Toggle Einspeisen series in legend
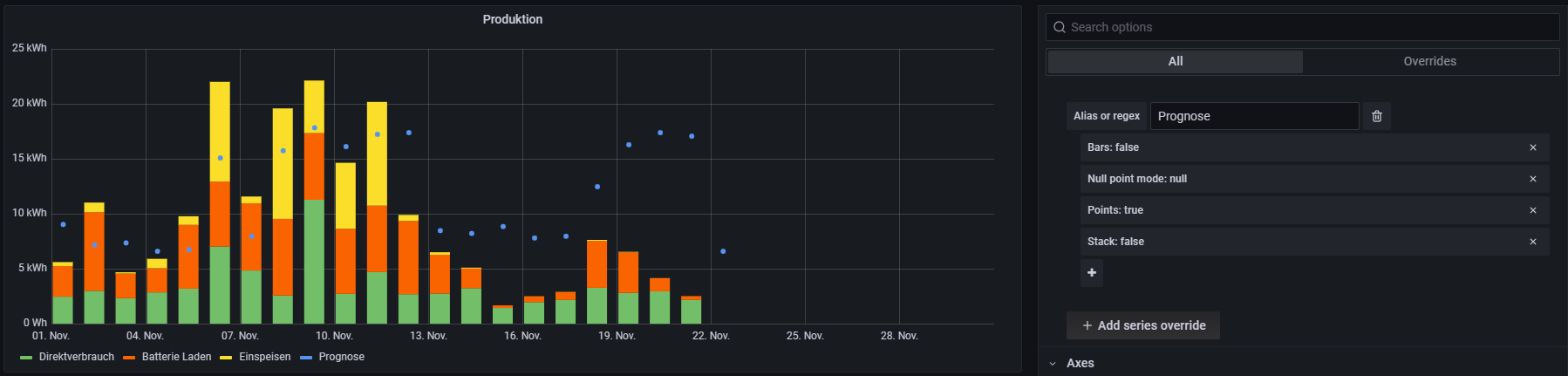This screenshot has height=376, width=1568. [264, 357]
